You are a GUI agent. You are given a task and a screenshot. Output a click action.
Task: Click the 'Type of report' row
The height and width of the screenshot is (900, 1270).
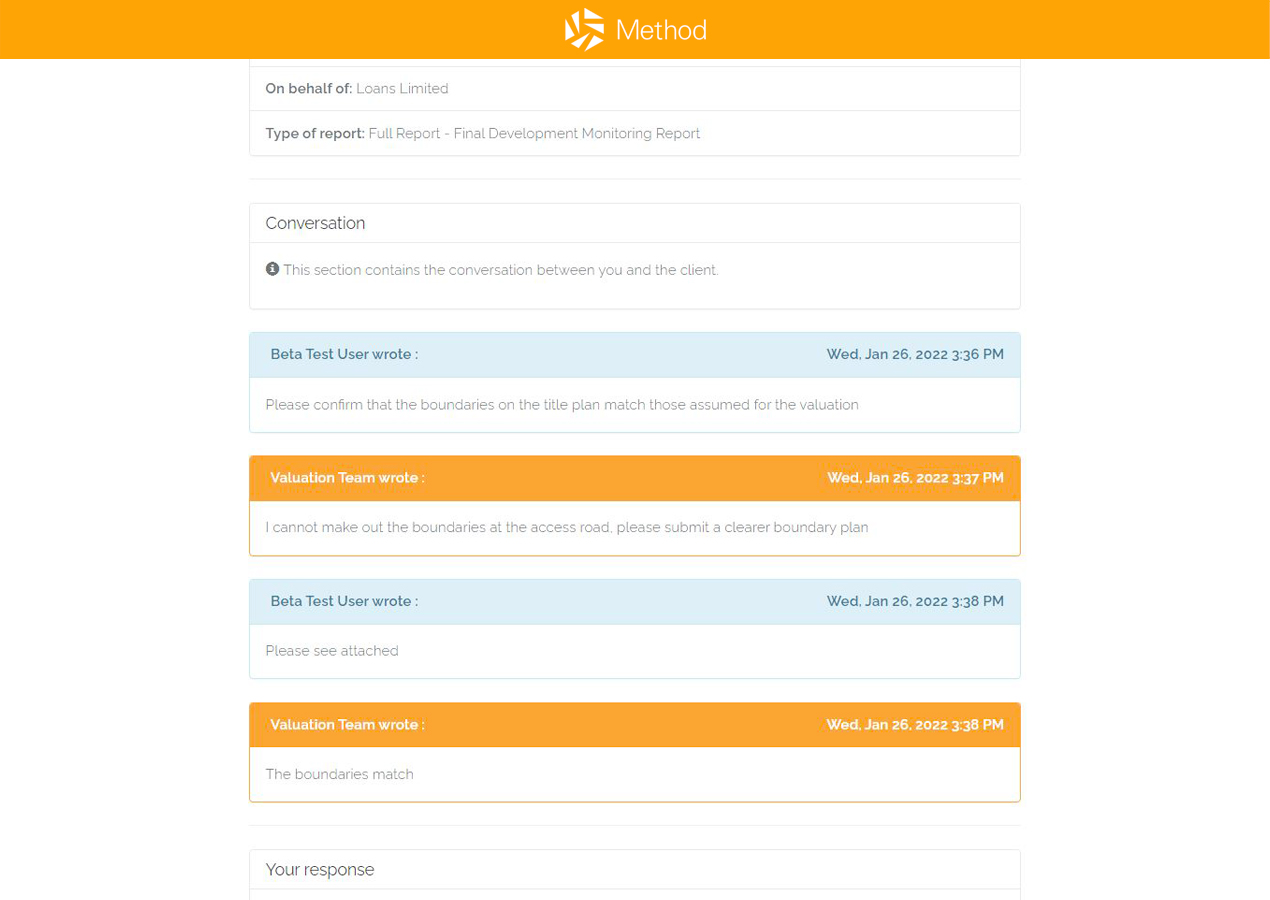coord(635,133)
